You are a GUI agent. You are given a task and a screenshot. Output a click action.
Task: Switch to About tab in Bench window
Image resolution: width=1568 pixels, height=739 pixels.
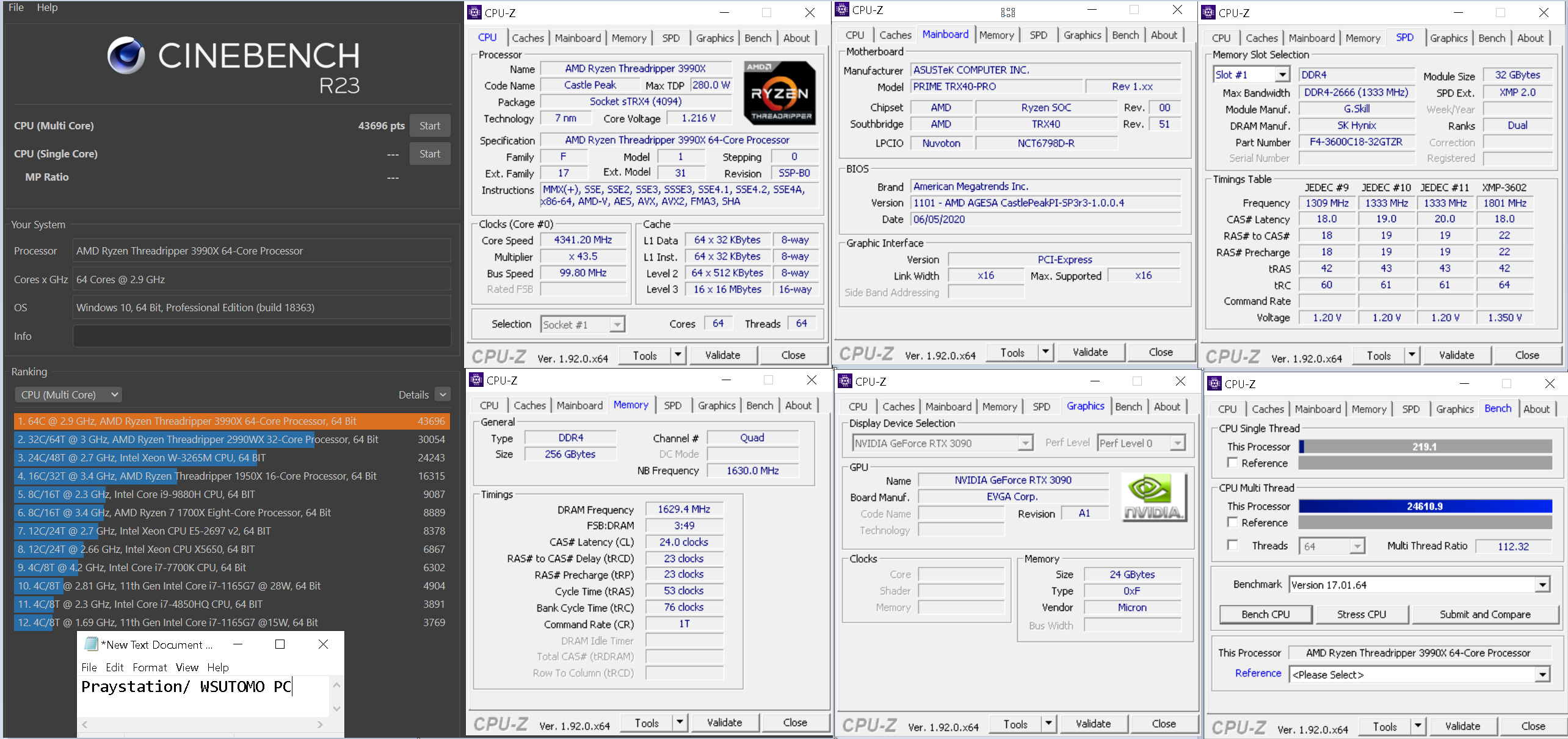(1536, 409)
